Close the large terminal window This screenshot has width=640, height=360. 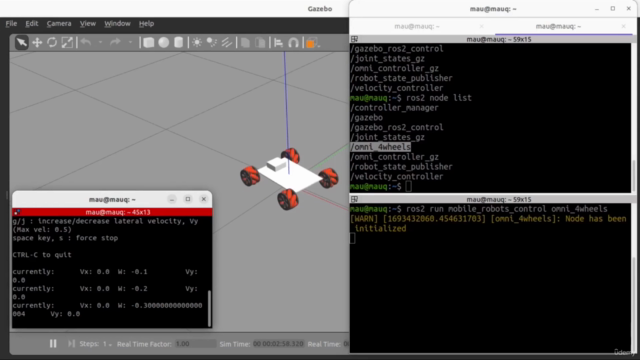629,9
